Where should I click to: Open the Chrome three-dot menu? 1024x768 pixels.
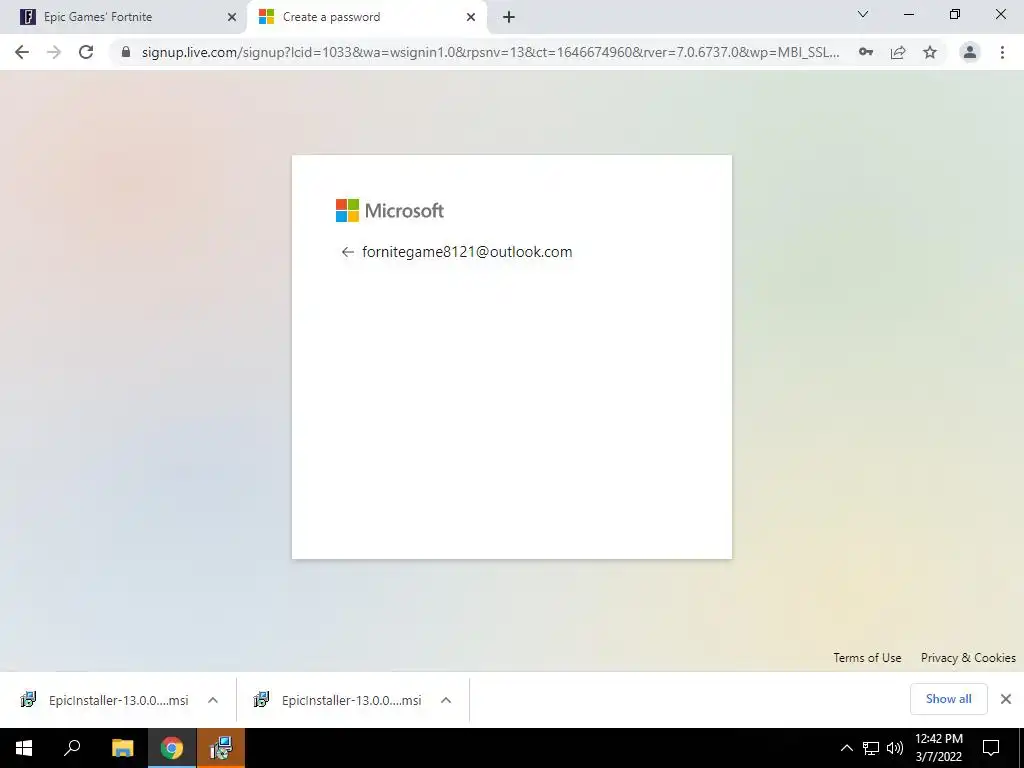pyautogui.click(x=1002, y=52)
